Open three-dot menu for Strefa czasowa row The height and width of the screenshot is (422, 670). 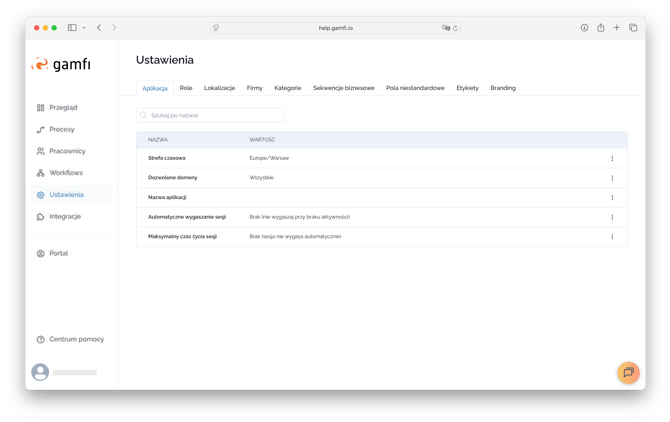click(x=612, y=158)
